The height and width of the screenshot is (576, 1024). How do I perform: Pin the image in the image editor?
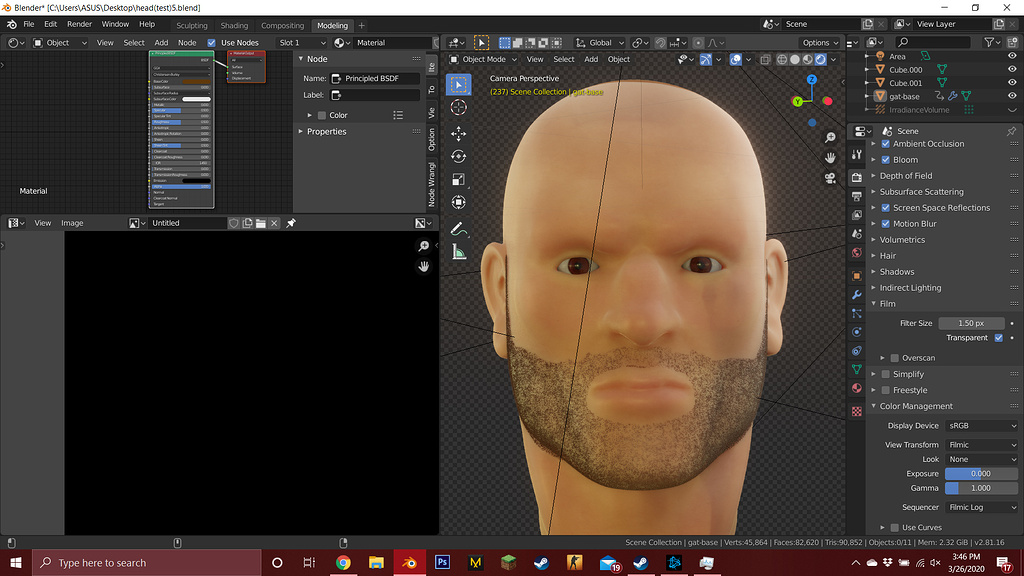(x=291, y=223)
